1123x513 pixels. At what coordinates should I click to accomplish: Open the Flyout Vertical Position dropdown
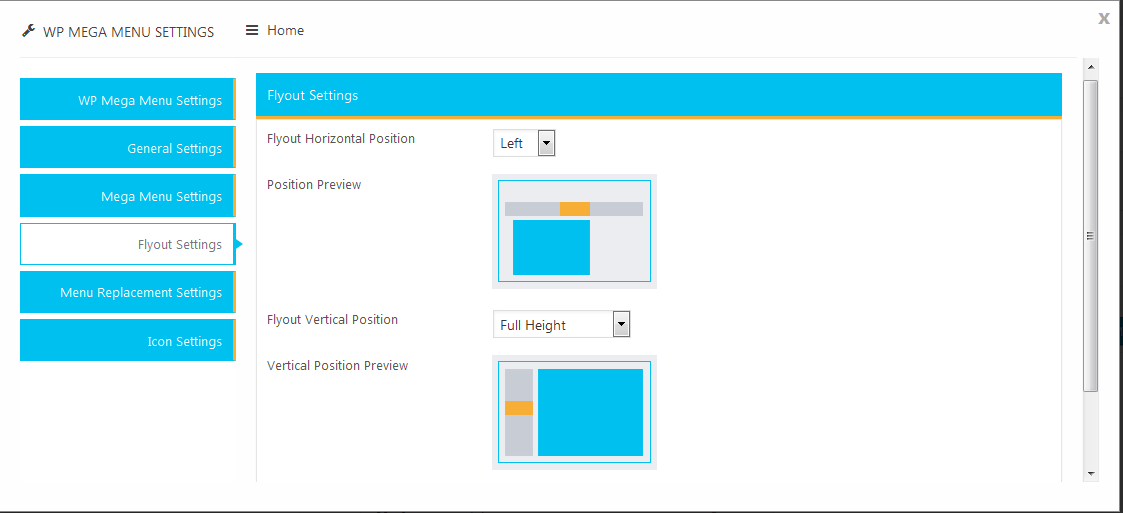point(562,325)
